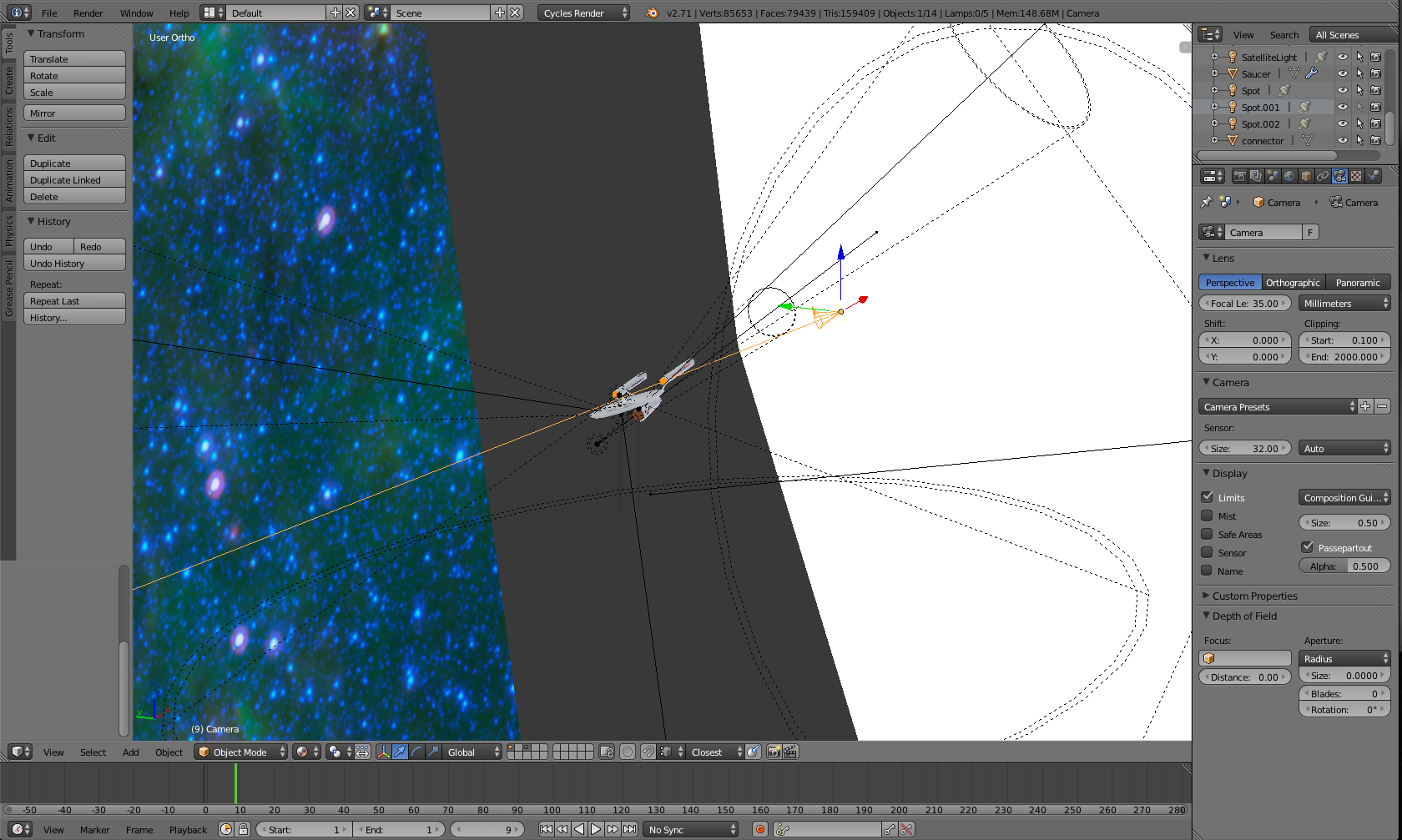Select the translate manipulator arrow icon
Image resolution: width=1402 pixels, height=840 pixels.
(x=400, y=752)
